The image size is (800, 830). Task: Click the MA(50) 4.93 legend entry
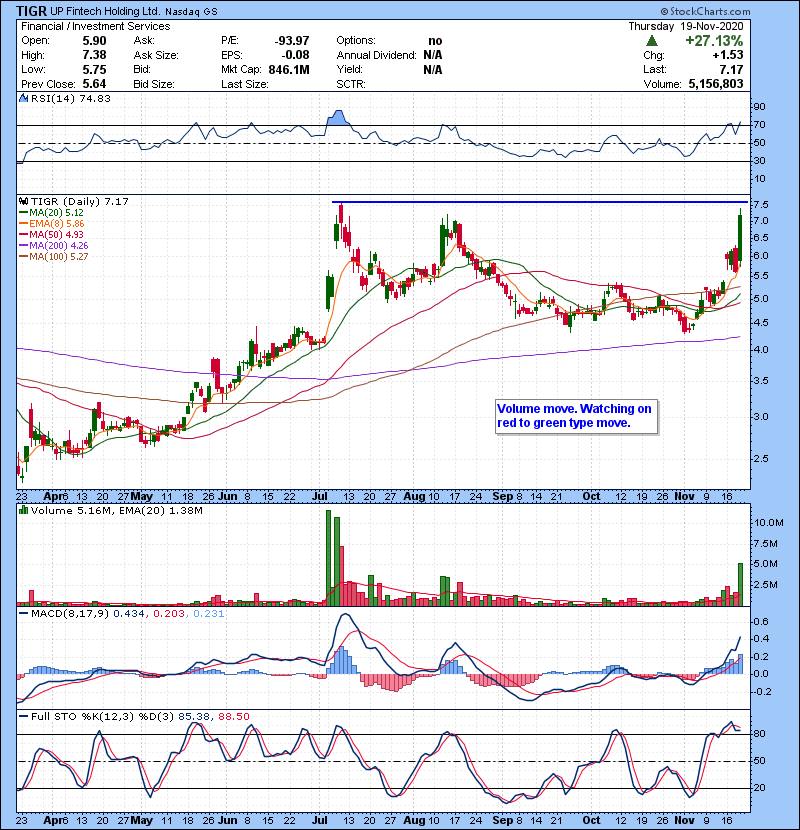(52, 234)
